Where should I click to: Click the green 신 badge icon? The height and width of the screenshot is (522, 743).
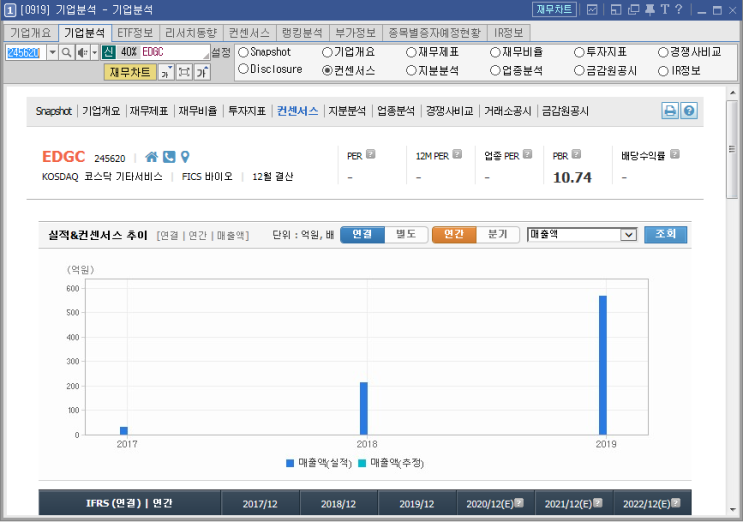click(x=108, y=52)
